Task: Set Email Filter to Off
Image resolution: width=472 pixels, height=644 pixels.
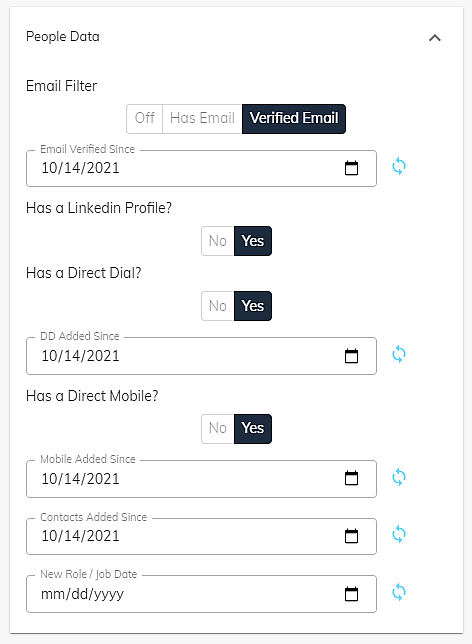Action: pos(145,119)
